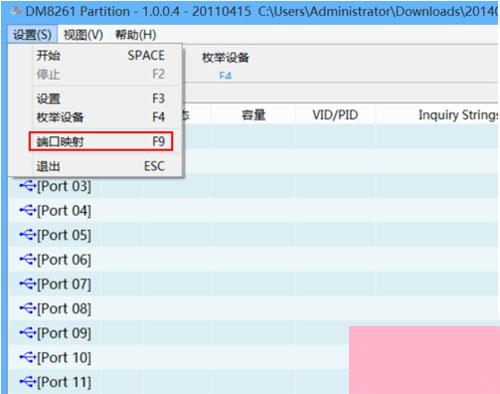This screenshot has width=500, height=394.
Task: Choose 端口映射 F9 menu entry
Action: pyautogui.click(x=101, y=141)
